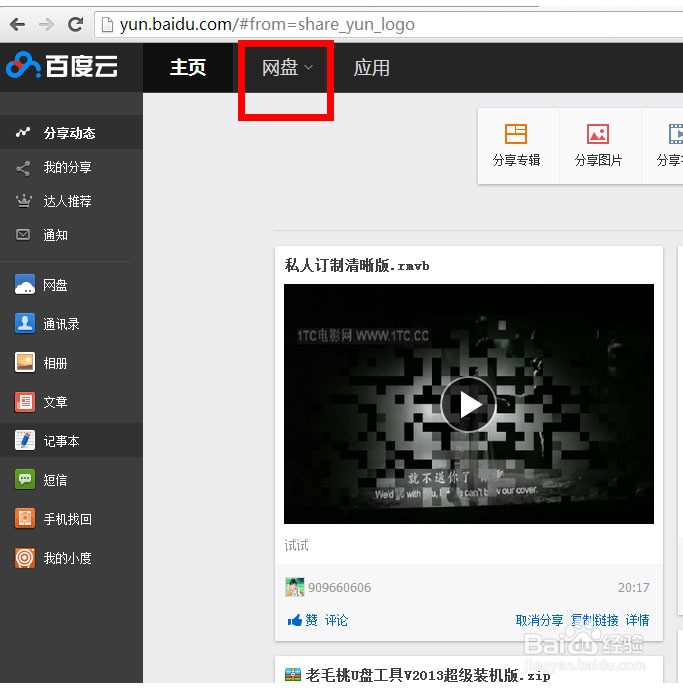Play the 私人订制清晰版 video
This screenshot has height=690, width=683.
[x=468, y=404]
